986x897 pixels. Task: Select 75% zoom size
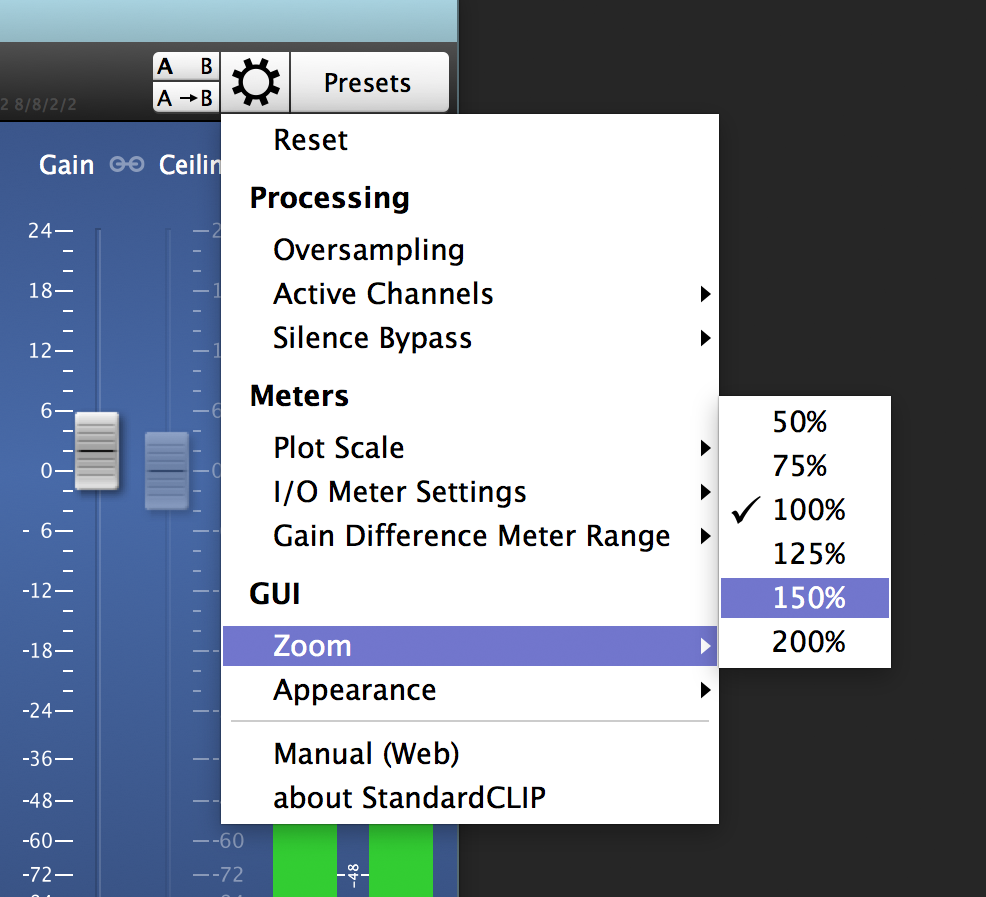(x=805, y=465)
